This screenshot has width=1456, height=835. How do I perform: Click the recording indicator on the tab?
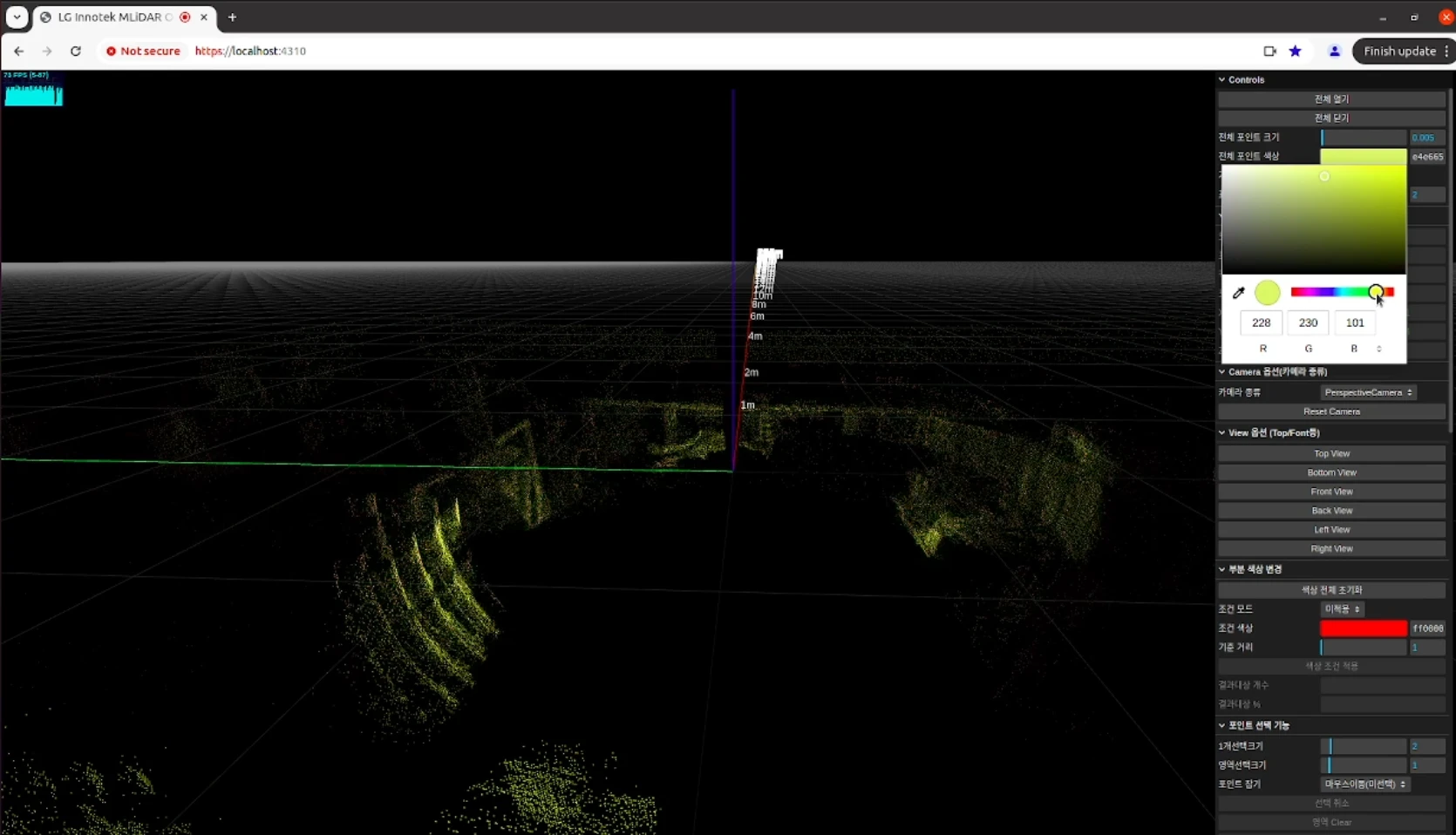click(x=185, y=17)
